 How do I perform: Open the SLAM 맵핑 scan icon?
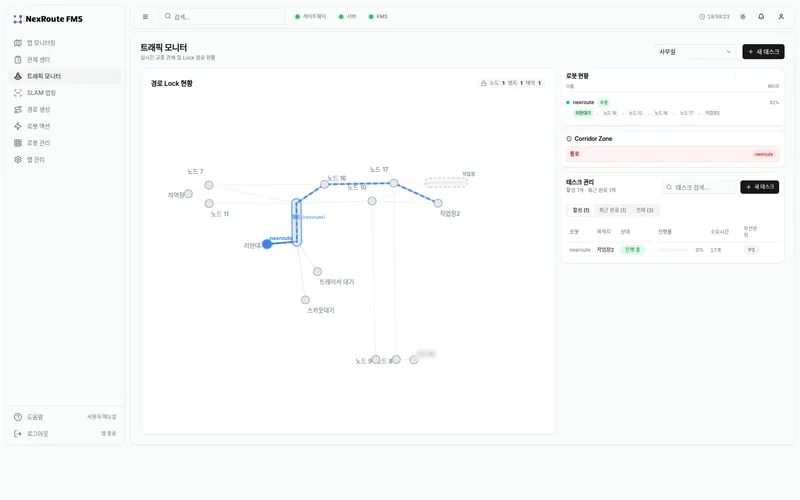click(x=18, y=93)
